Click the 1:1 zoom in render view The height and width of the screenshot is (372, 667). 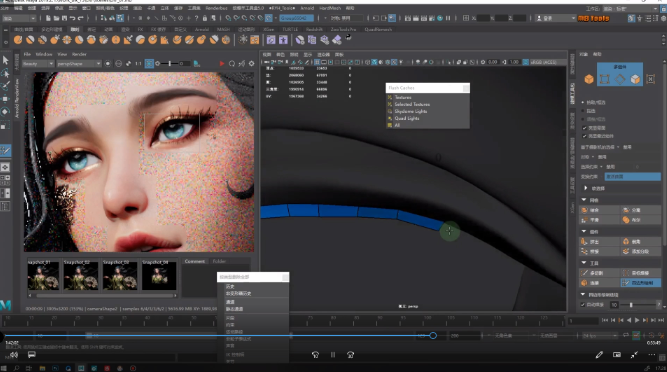click(138, 64)
